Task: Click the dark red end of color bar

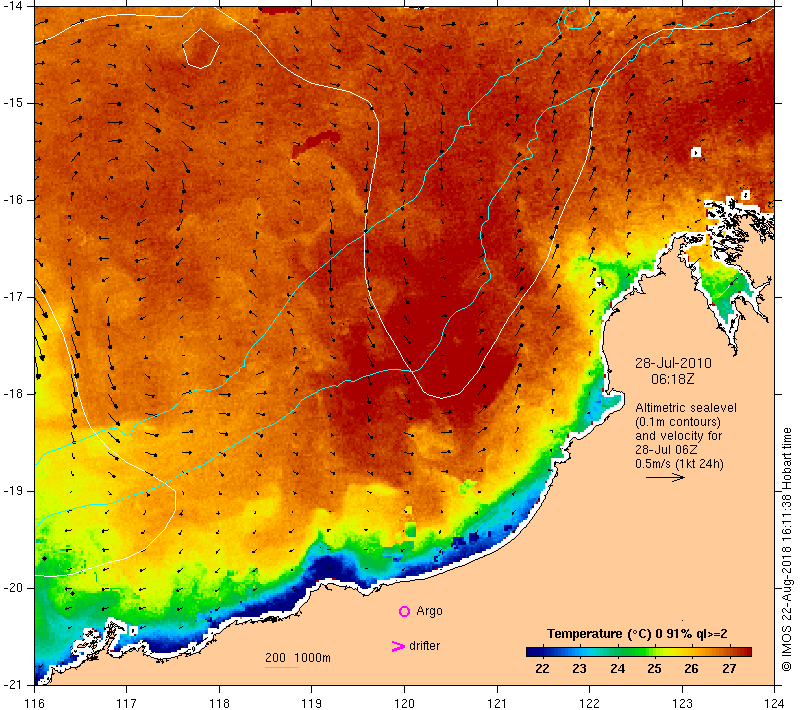Action: pos(746,651)
